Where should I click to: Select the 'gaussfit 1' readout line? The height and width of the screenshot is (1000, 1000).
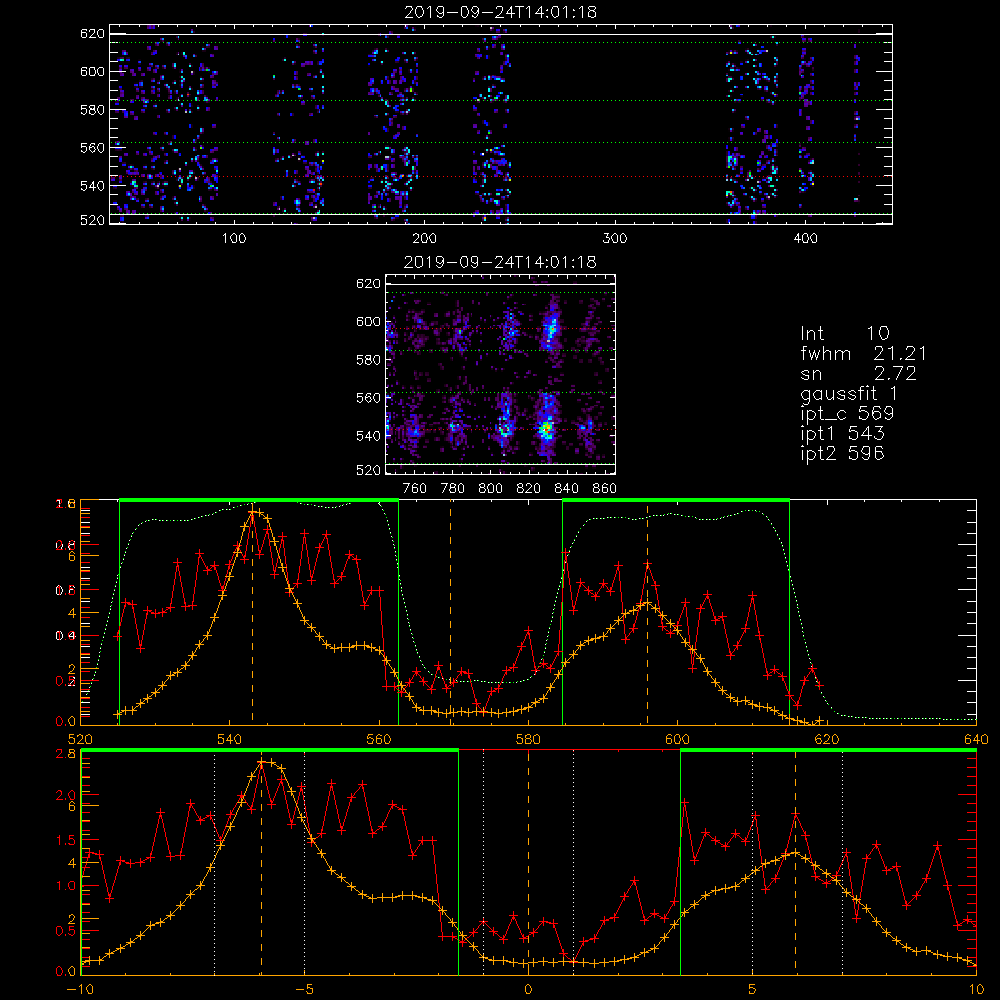pos(849,393)
